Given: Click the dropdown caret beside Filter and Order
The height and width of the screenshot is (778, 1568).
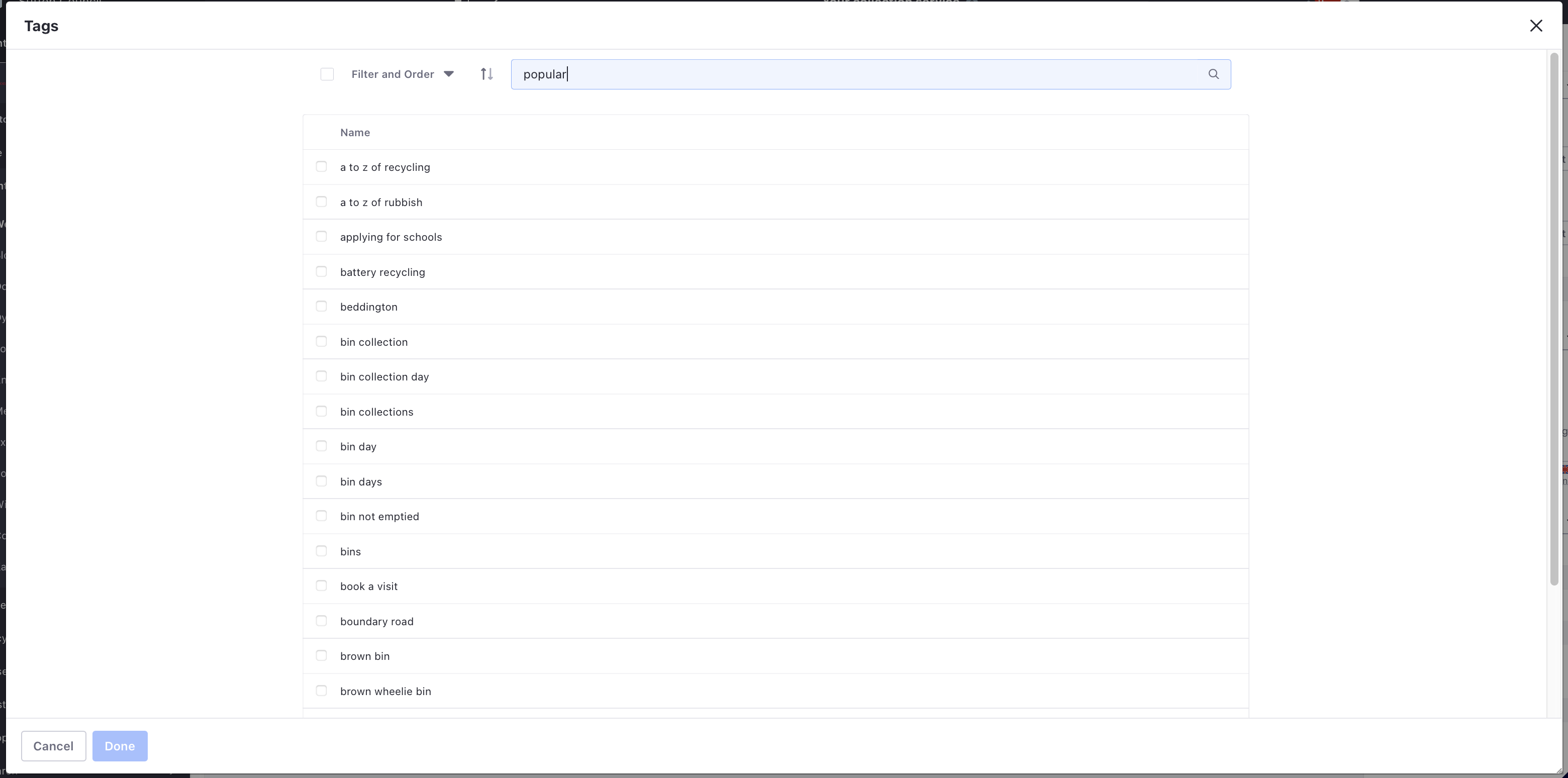Looking at the screenshot, I should click(449, 74).
